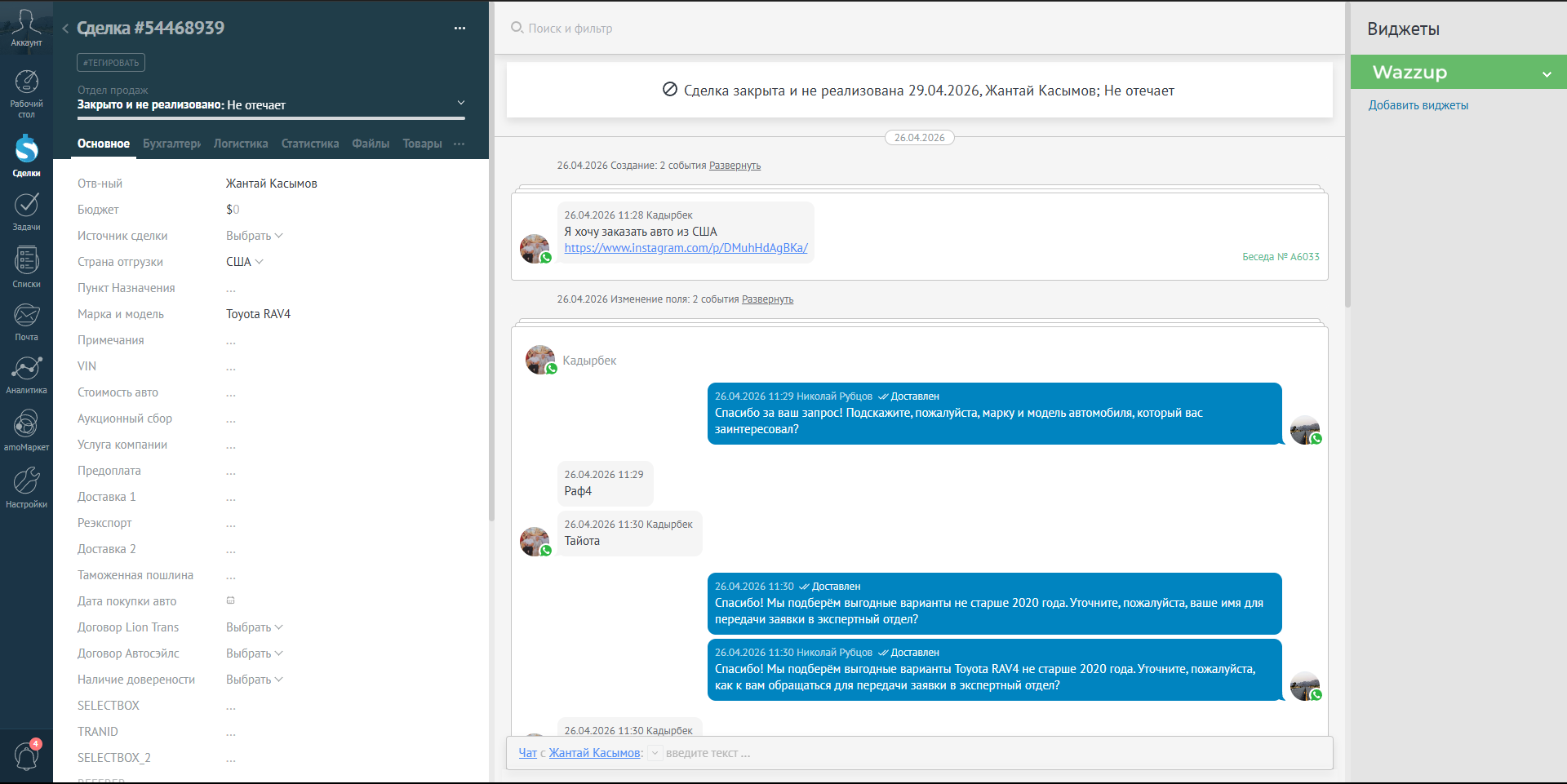This screenshot has height=784, width=1567.
Task: Open the Страна отгрузки США dropdown
Action: click(x=245, y=262)
